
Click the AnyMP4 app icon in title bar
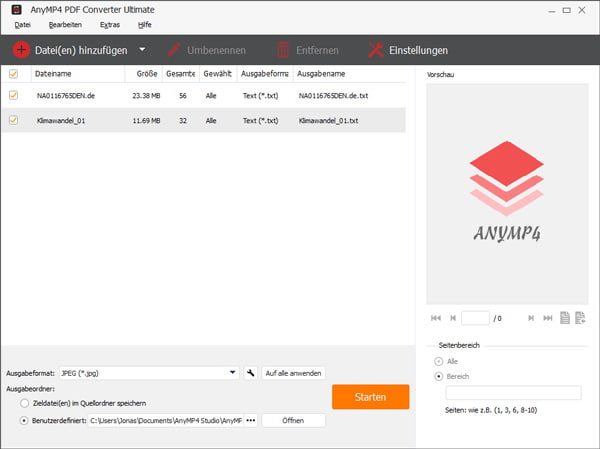coord(16,10)
